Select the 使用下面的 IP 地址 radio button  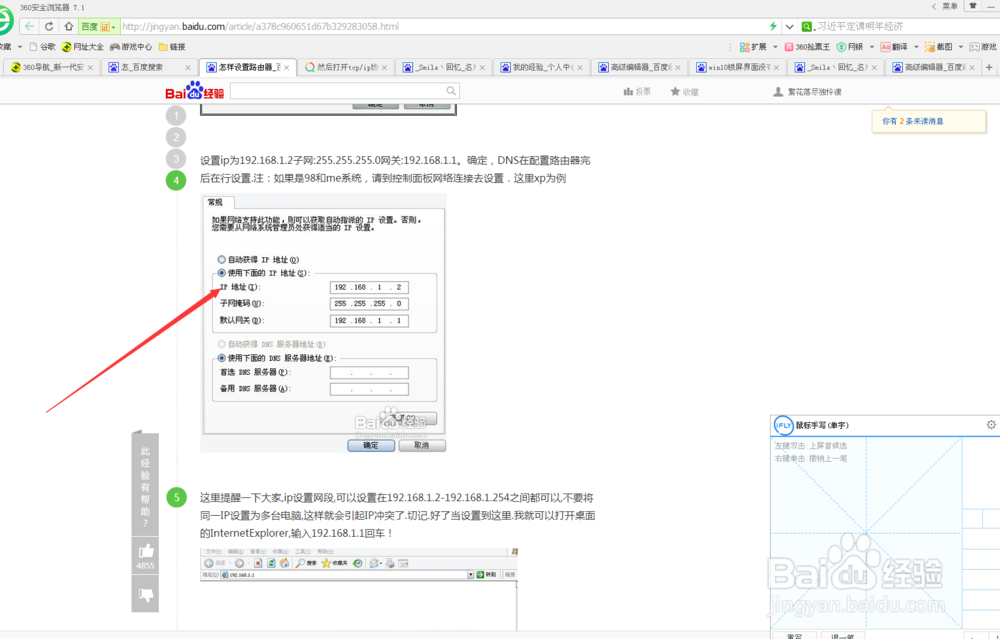[x=221, y=272]
